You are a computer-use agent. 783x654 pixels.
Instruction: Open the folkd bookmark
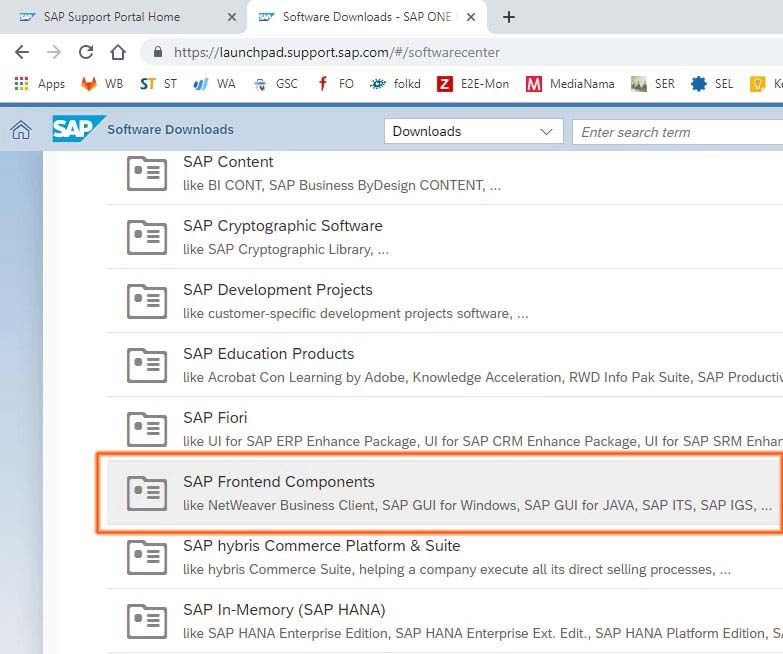[x=395, y=84]
